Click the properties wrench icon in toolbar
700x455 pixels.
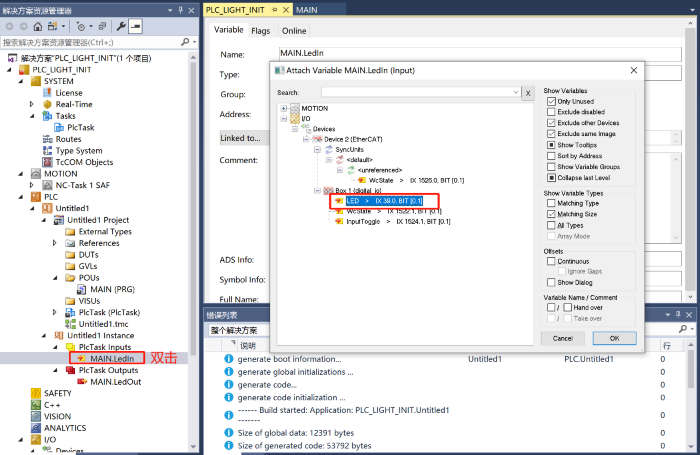point(119,25)
